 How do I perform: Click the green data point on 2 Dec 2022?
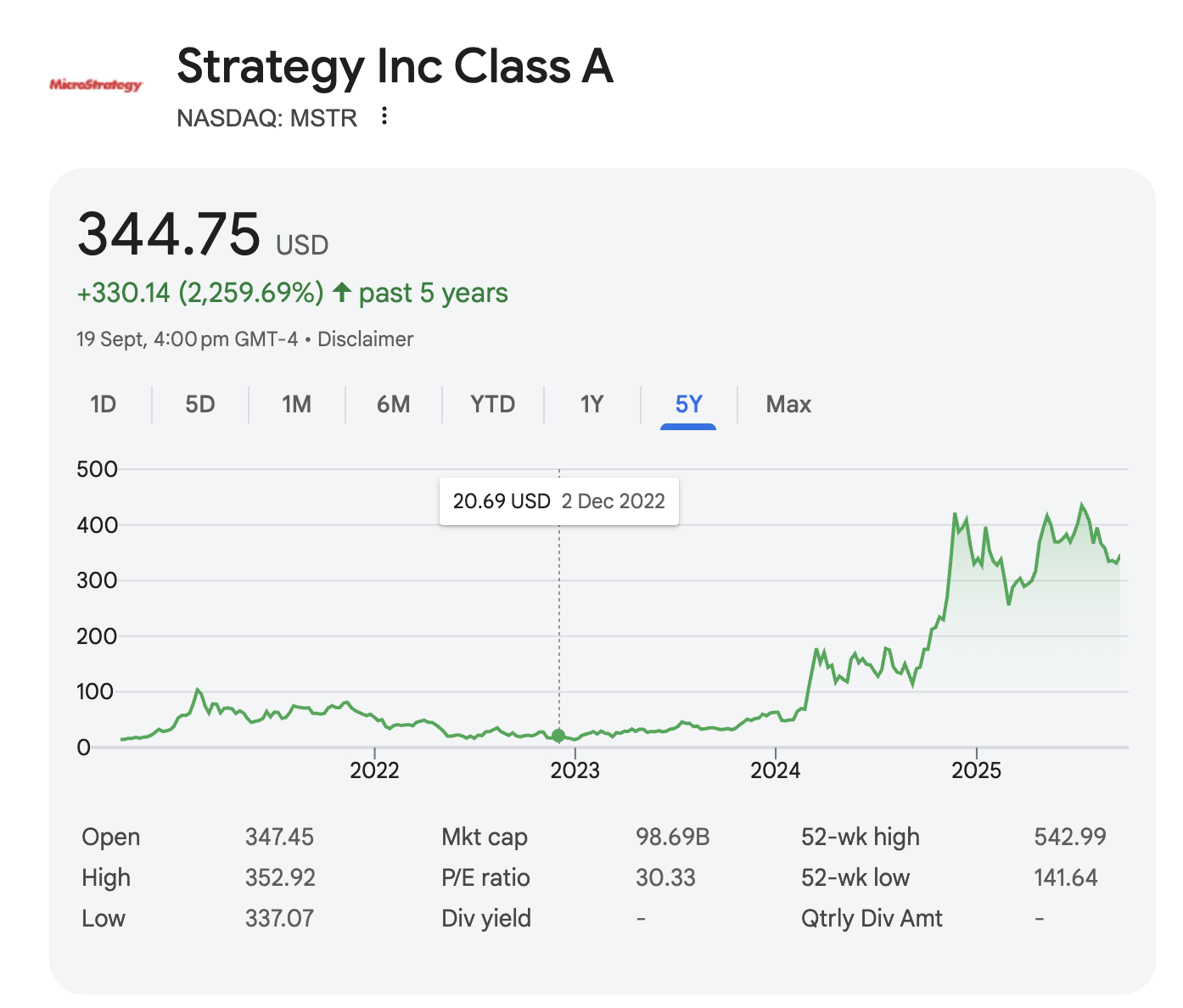(x=558, y=736)
